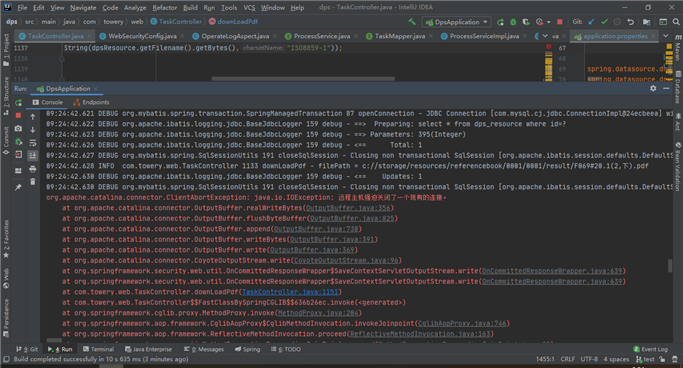This screenshot has width=683, height=368.
Task: Switch to the Endpoints tab in the Run panel
Action: (x=91, y=102)
